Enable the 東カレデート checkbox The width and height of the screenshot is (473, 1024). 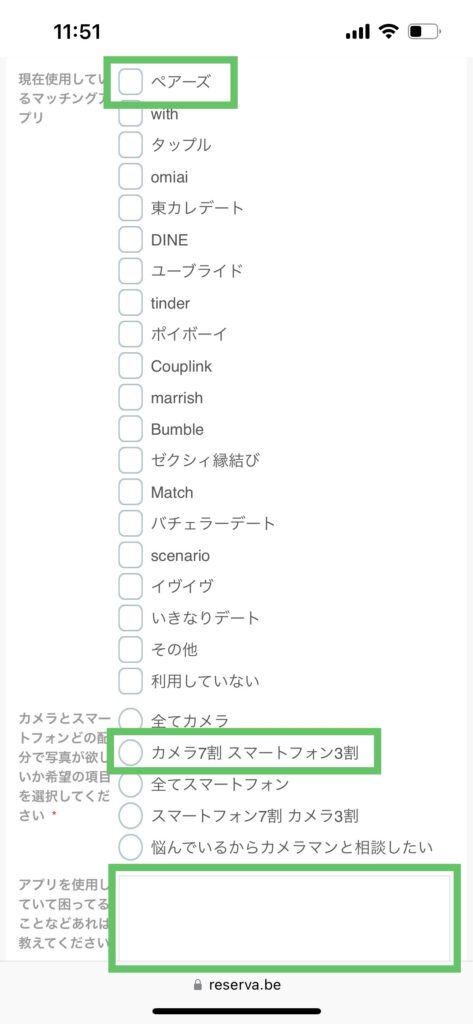tap(131, 208)
